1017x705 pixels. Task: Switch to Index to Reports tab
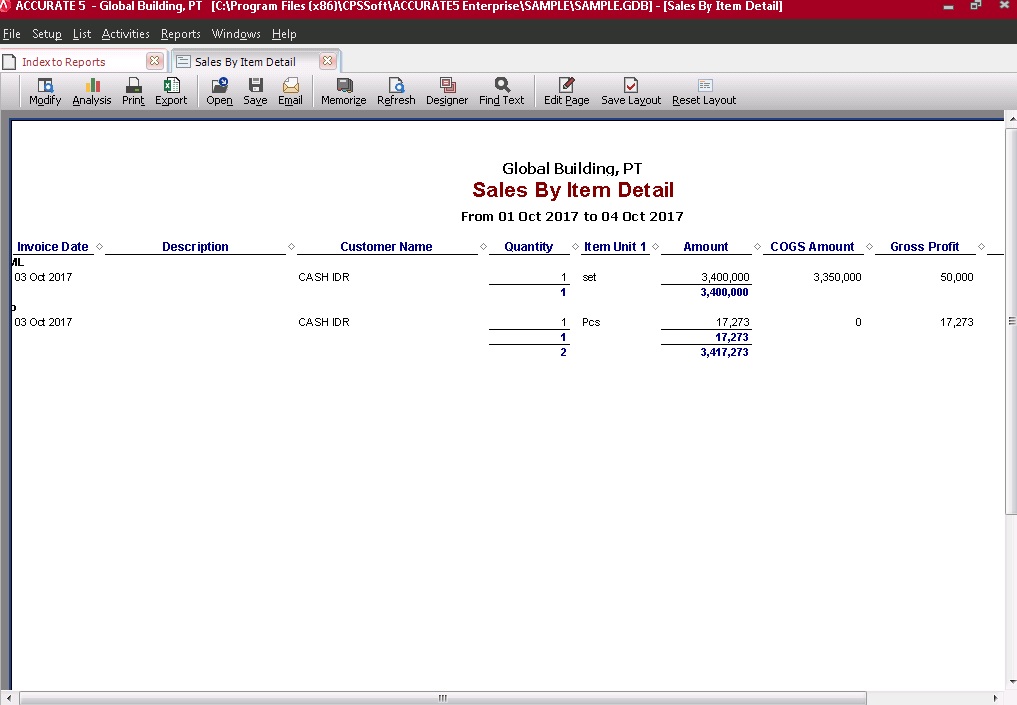coord(64,62)
